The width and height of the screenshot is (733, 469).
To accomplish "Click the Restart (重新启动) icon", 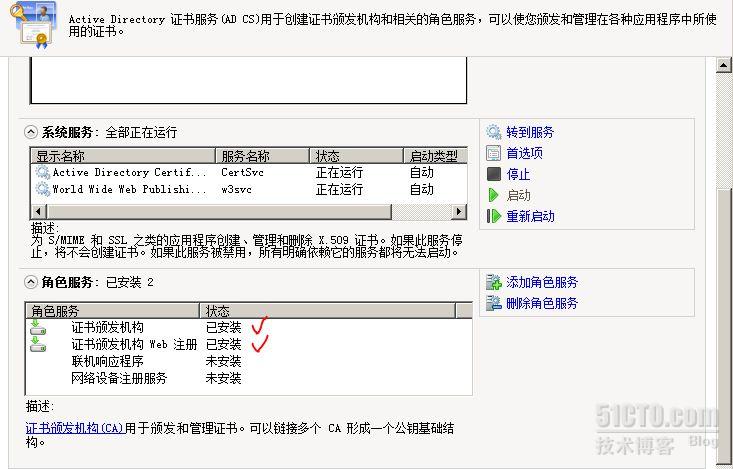I will [x=494, y=216].
